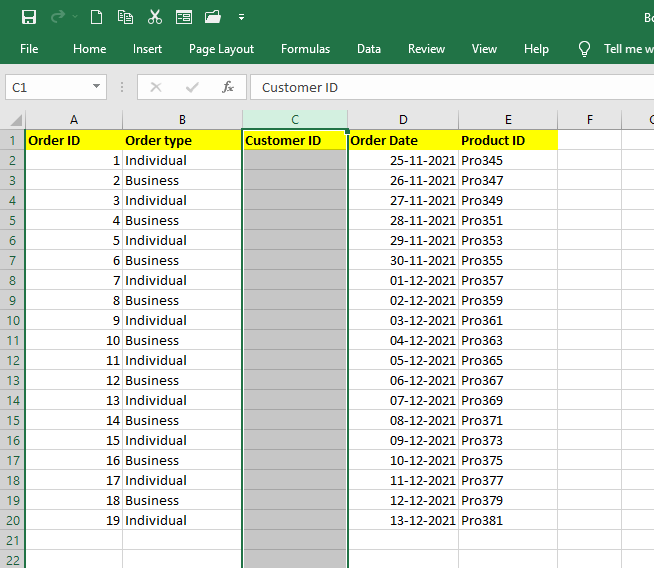Viewport: 654px width, 568px height.
Task: Select column D header
Action: pyautogui.click(x=403, y=120)
